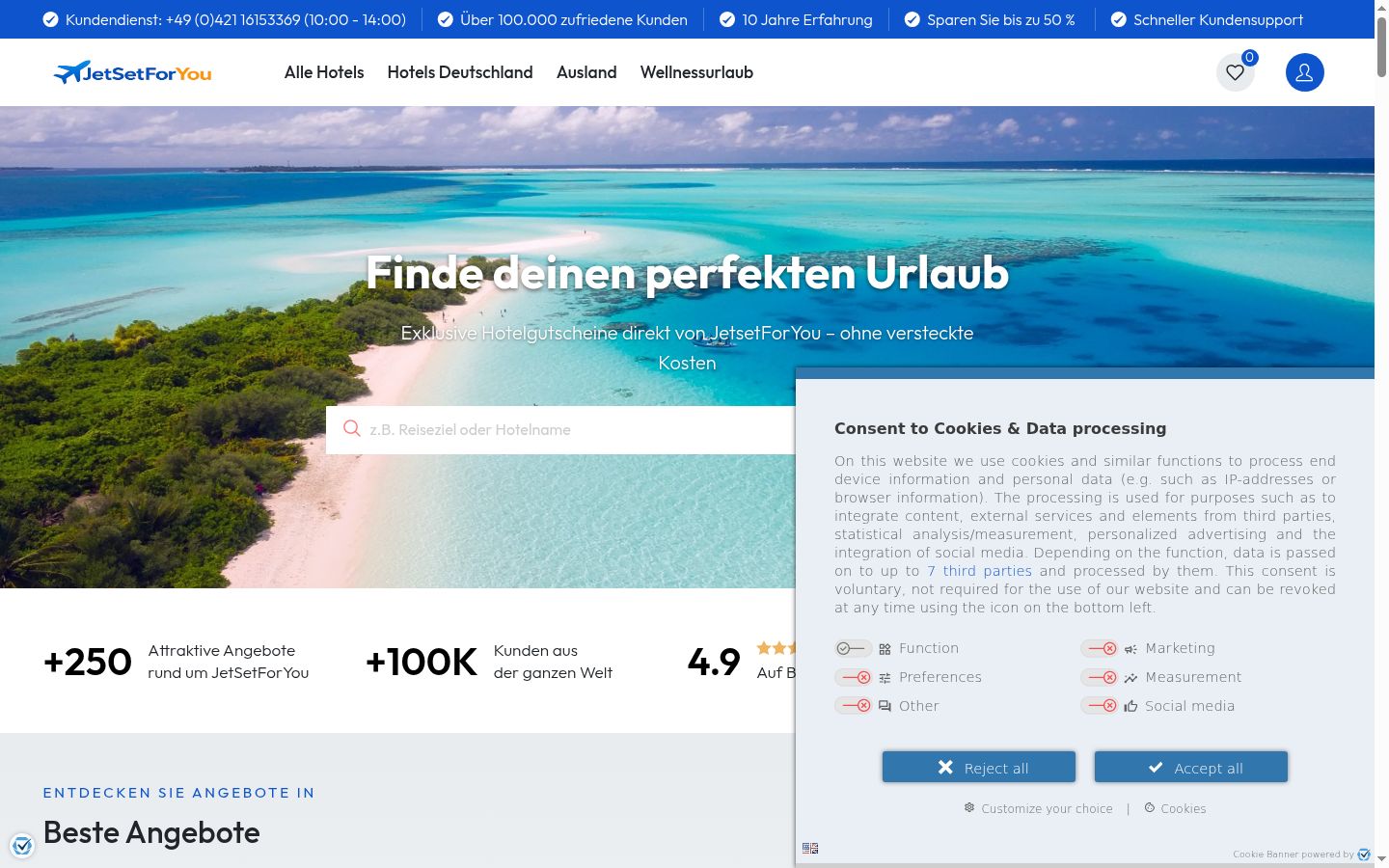This screenshot has height=868, width=1389.
Task: Reject all cookies
Action: point(979,768)
